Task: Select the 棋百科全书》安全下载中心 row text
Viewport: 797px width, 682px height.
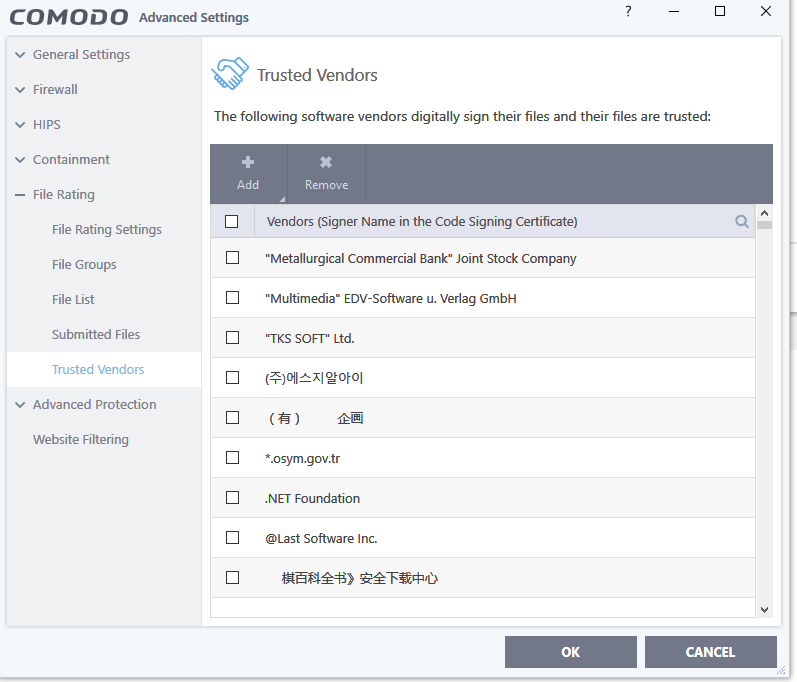Action: (359, 578)
